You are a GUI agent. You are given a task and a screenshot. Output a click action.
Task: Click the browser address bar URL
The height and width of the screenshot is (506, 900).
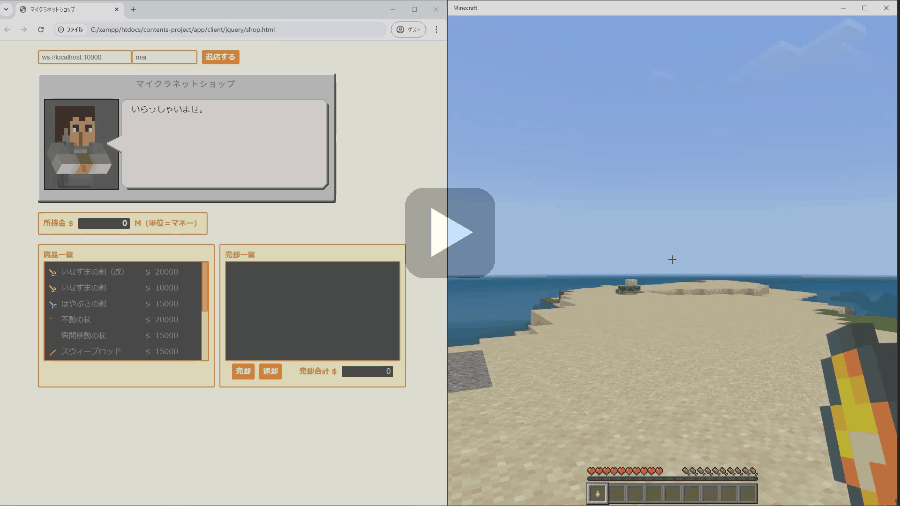183,29
